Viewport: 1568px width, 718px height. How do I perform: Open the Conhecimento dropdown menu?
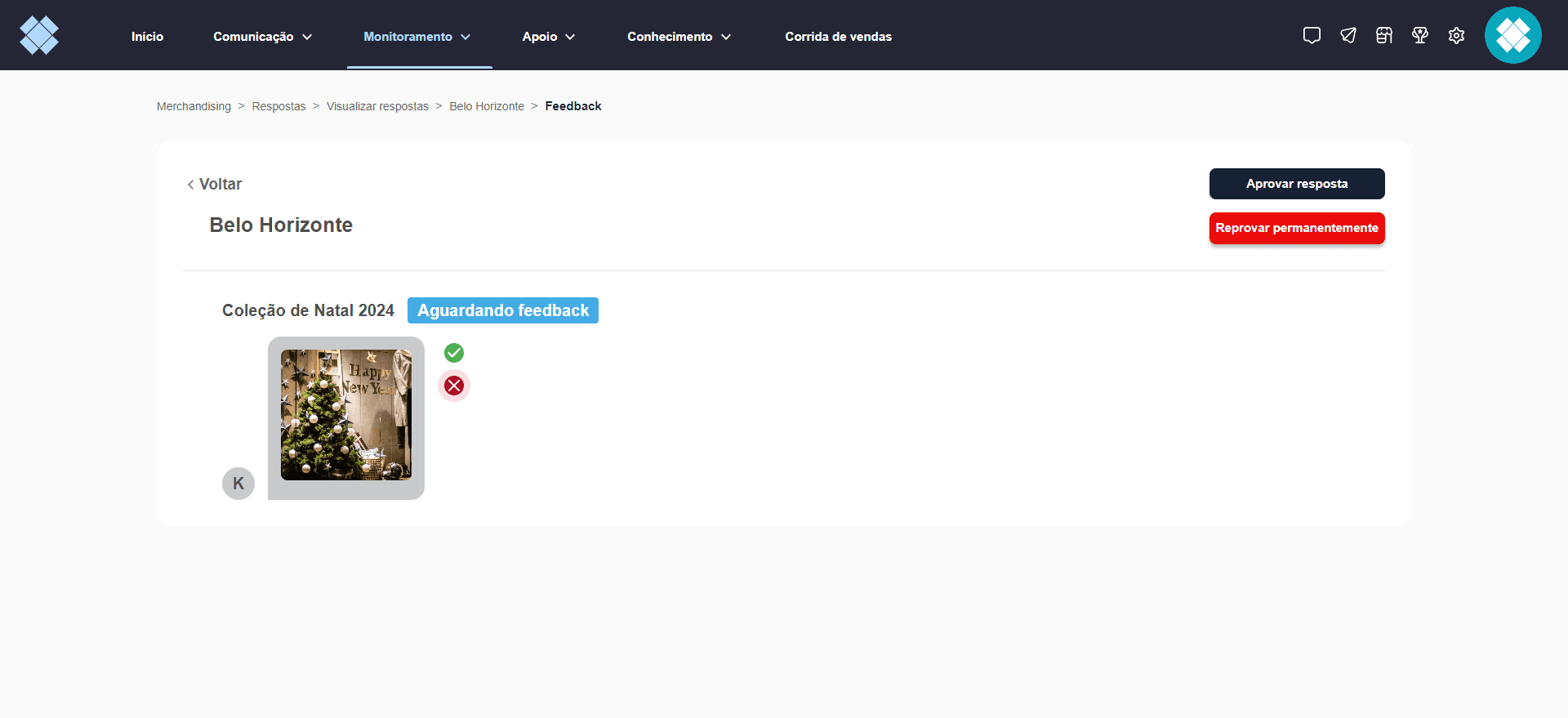[679, 37]
